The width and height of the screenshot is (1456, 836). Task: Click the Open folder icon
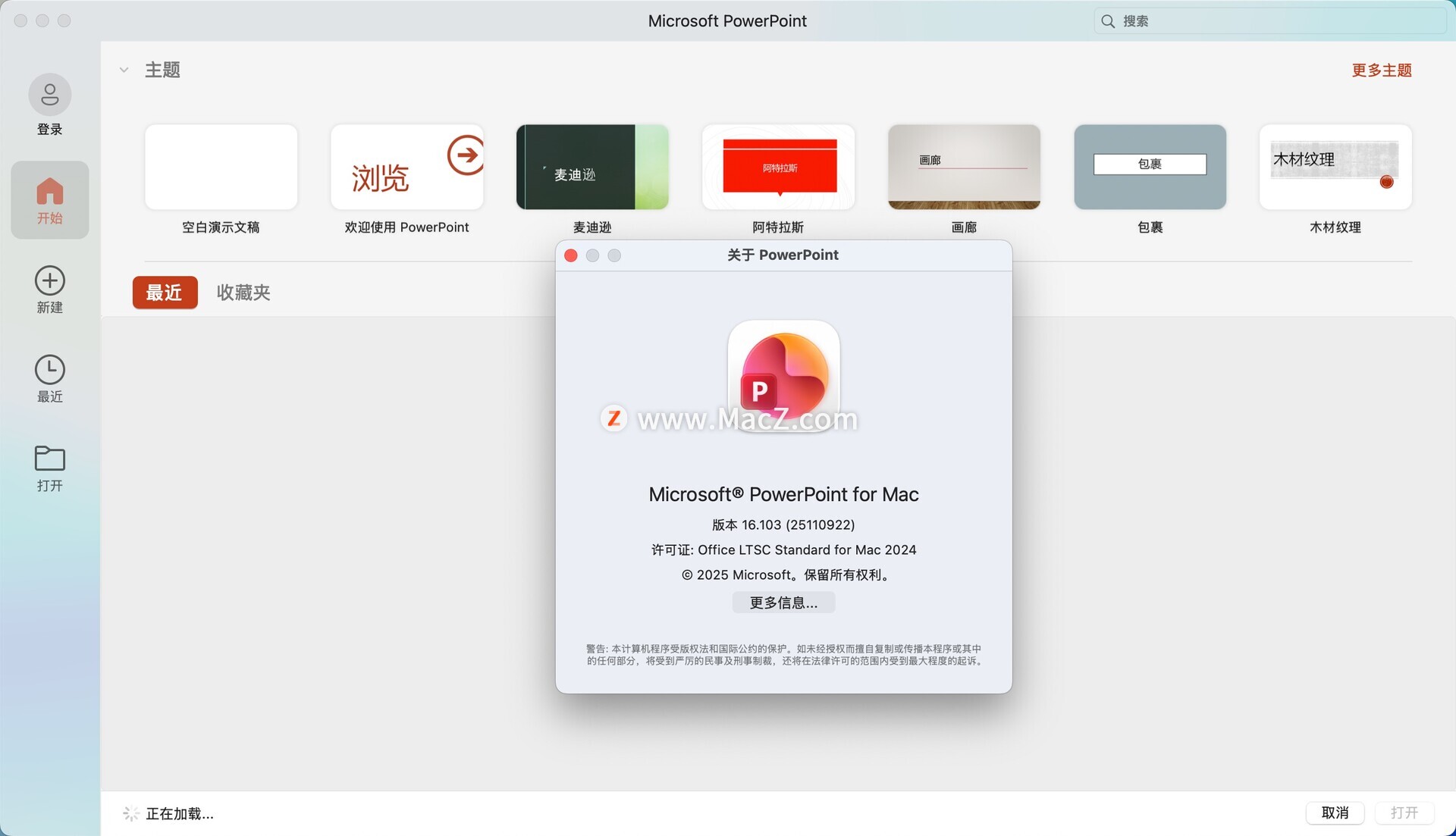[50, 459]
